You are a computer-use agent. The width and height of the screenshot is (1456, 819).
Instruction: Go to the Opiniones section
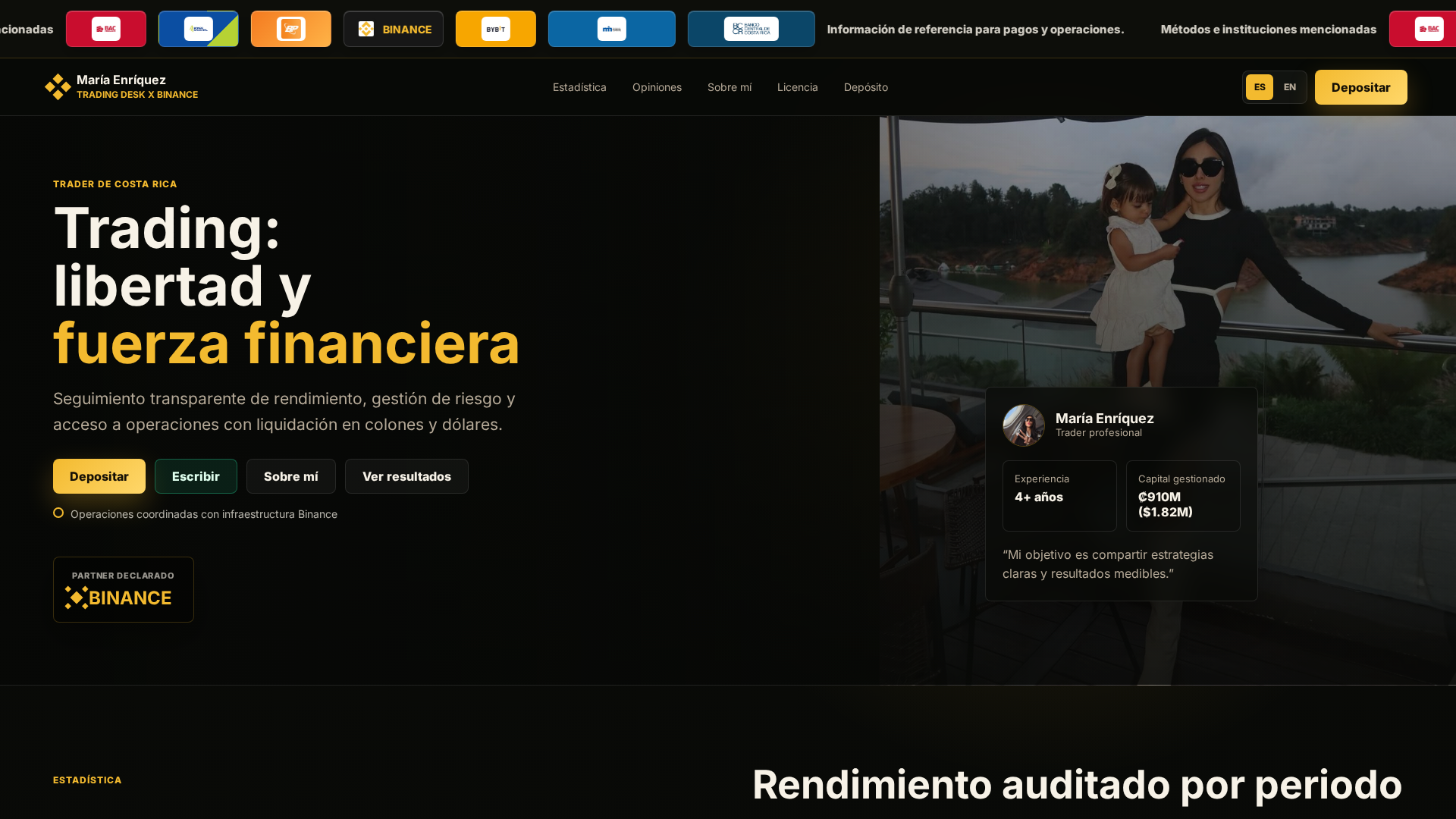(657, 87)
